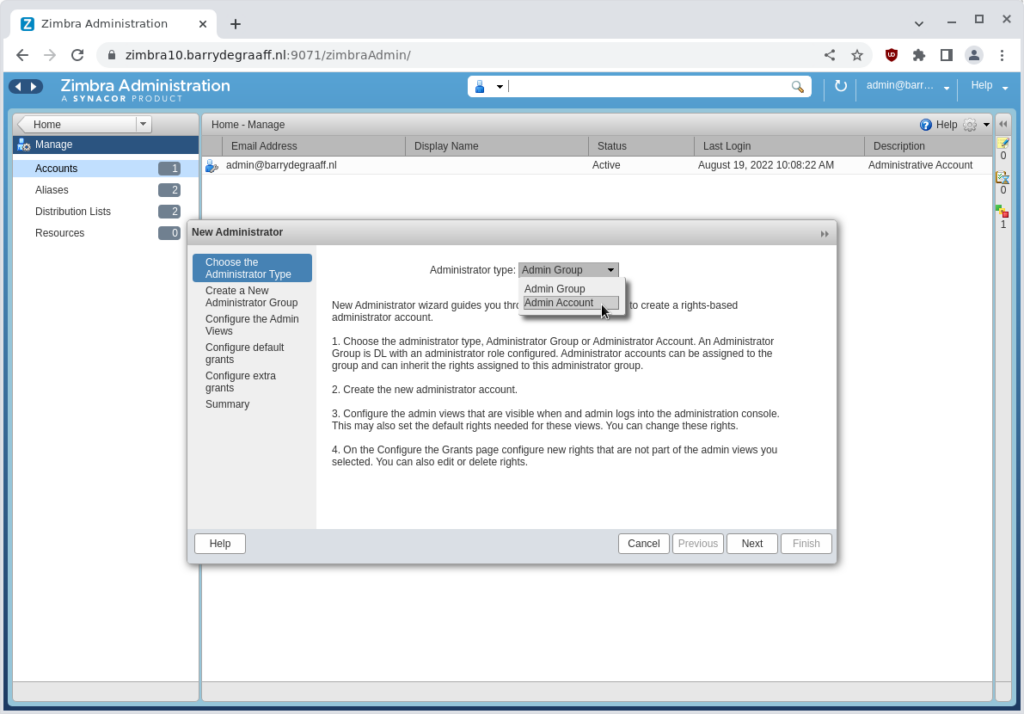Viewport: 1024px width, 714px height.
Task: Select Admin Account from the open dropdown
Action: click(x=558, y=303)
